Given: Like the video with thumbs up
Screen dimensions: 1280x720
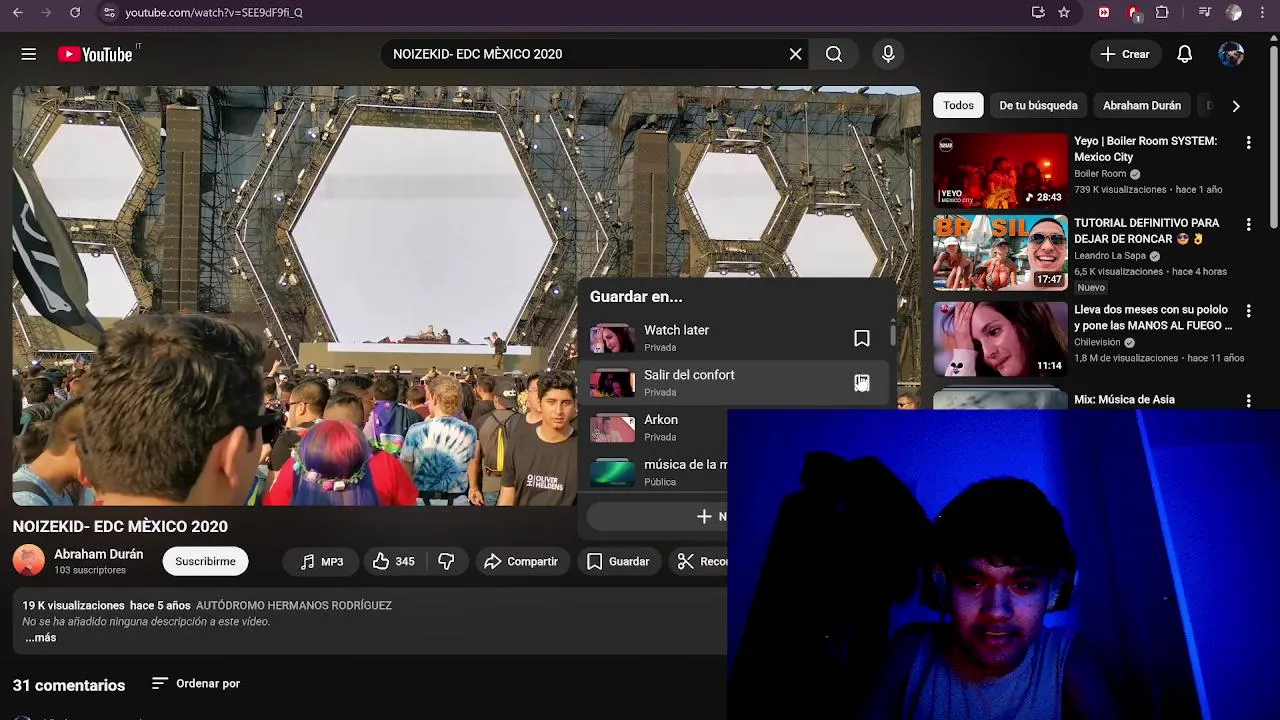Looking at the screenshot, I should (x=394, y=561).
